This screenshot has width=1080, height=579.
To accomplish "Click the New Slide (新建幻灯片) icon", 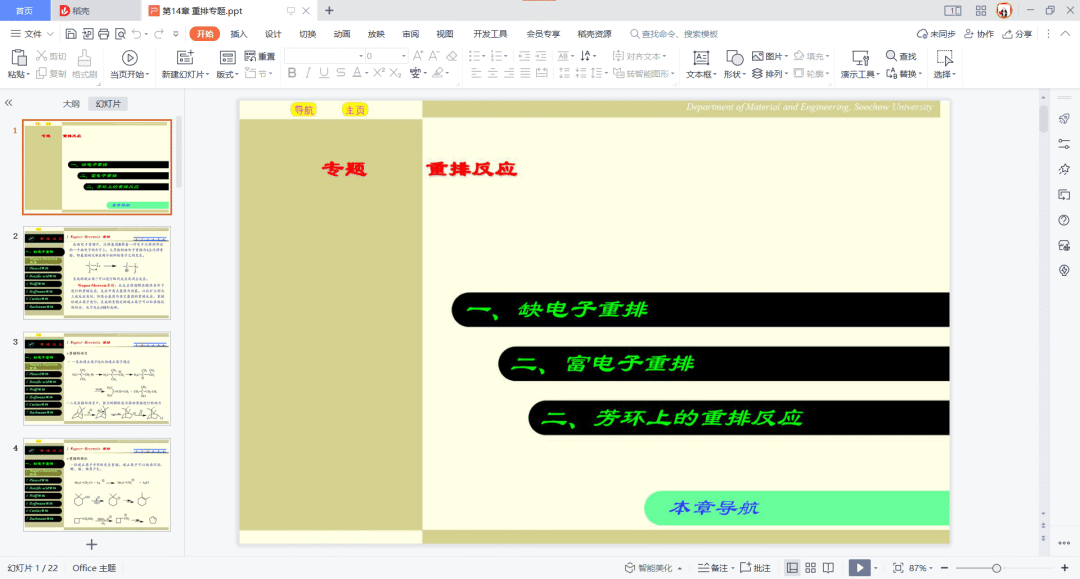I will [185, 57].
